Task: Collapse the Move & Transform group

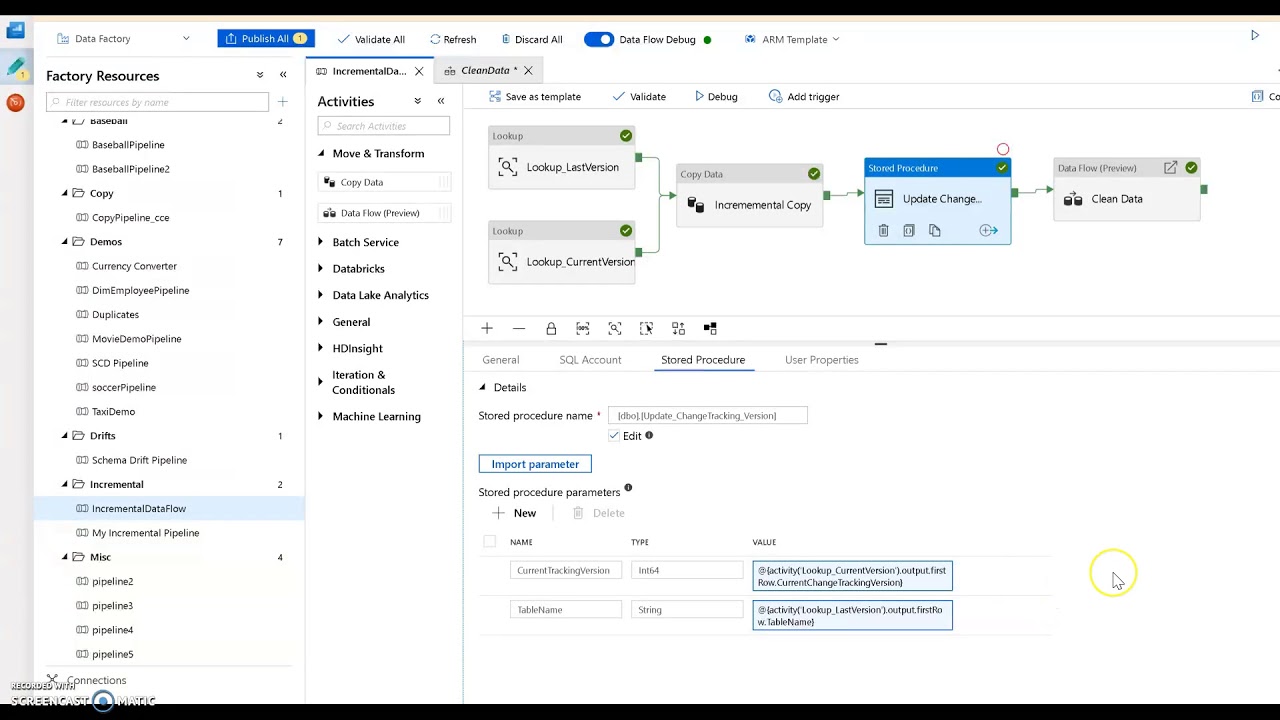Action: (321, 153)
